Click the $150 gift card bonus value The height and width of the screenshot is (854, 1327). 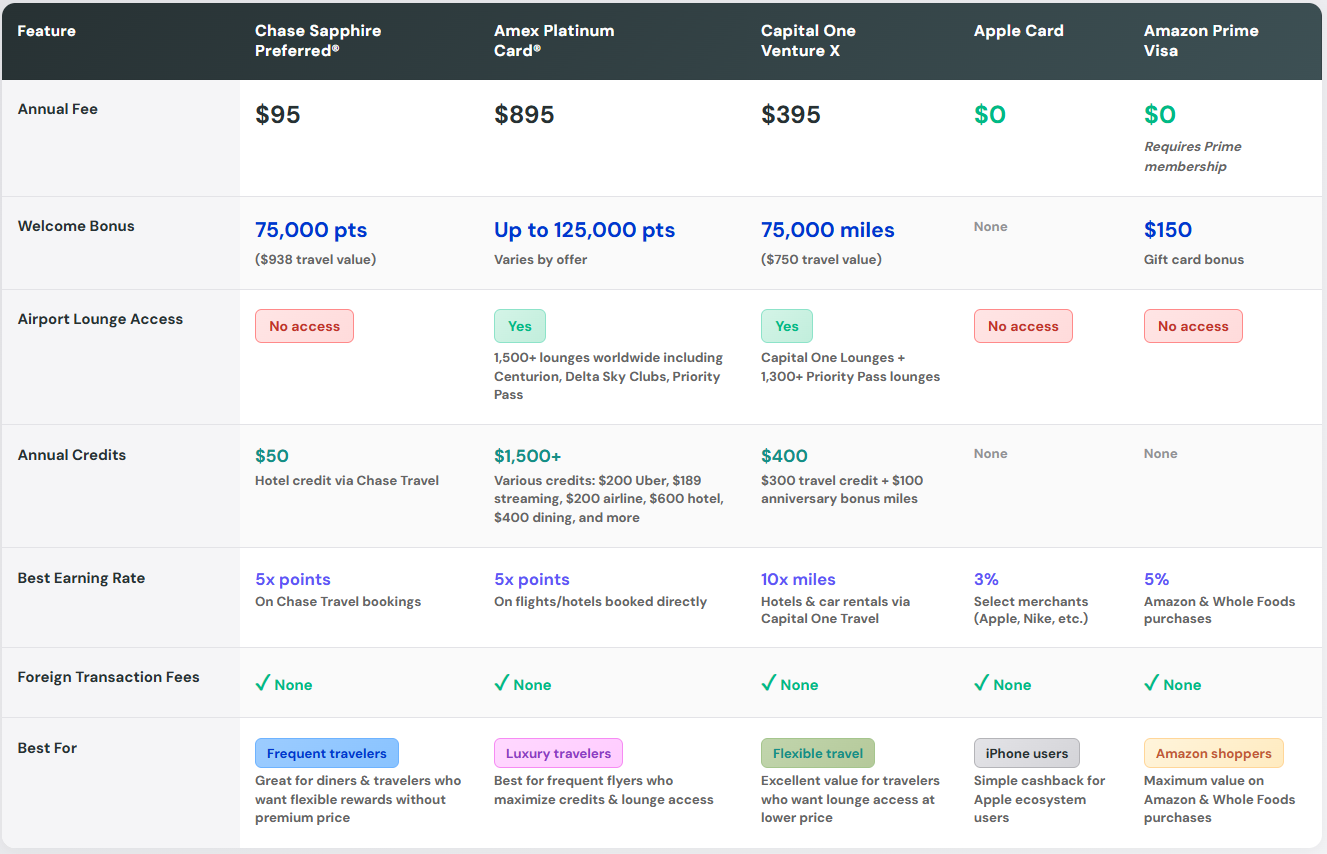1168,230
